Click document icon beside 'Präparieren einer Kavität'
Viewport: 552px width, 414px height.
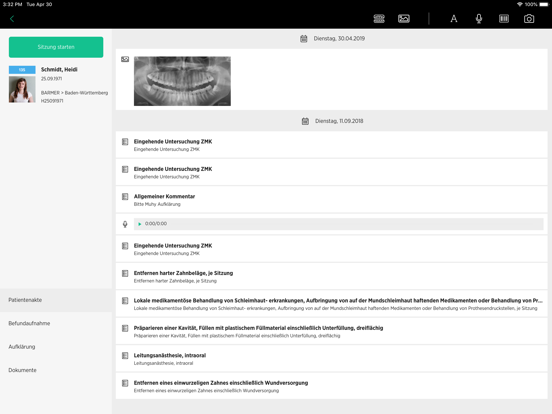125,328
